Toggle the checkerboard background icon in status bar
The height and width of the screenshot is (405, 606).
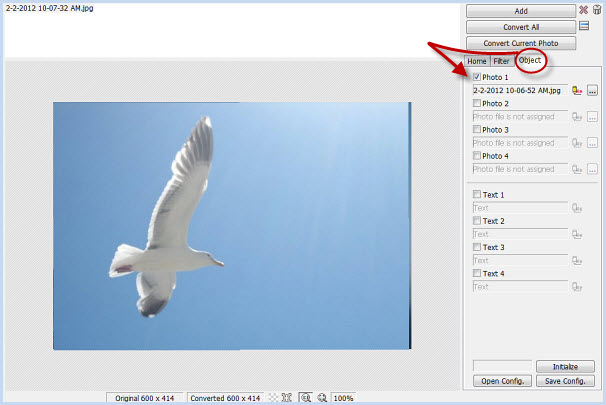pyautogui.click(x=272, y=397)
